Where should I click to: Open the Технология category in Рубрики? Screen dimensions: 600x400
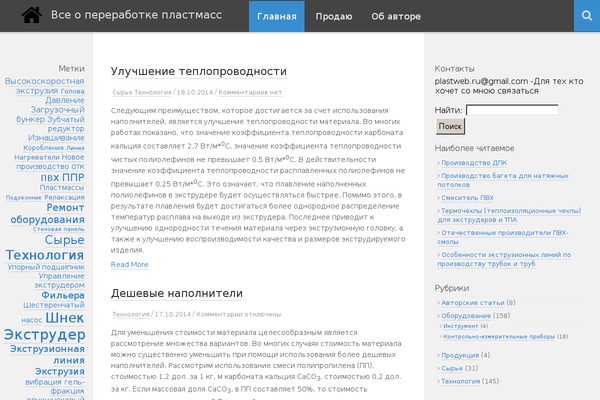coord(460,381)
